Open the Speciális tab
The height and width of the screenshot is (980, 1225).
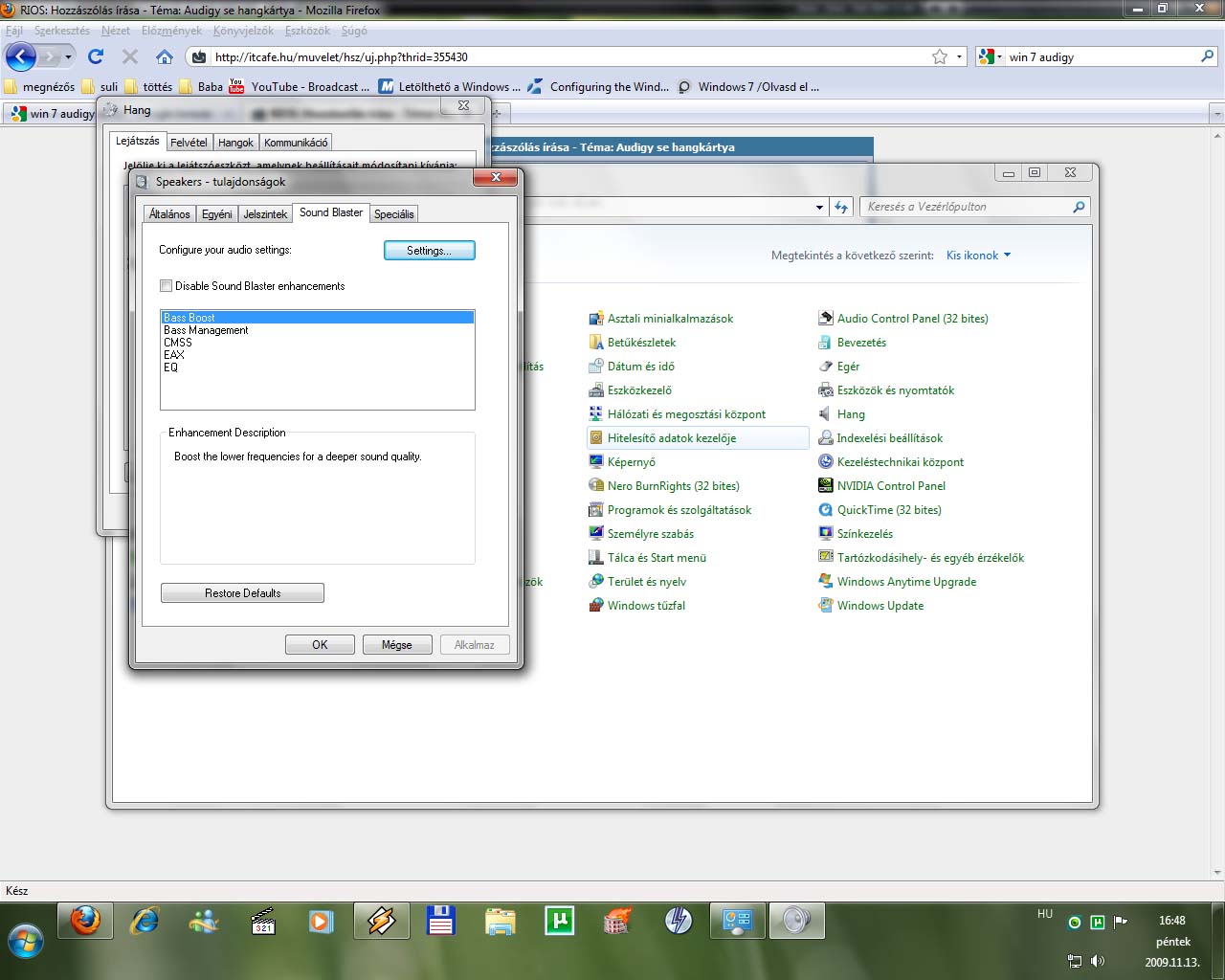point(394,214)
